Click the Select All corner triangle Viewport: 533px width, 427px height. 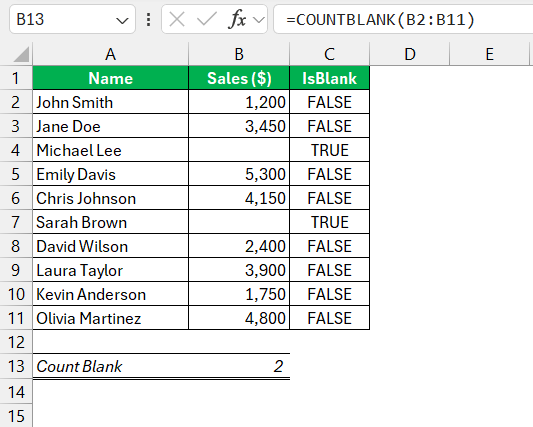coord(21,54)
